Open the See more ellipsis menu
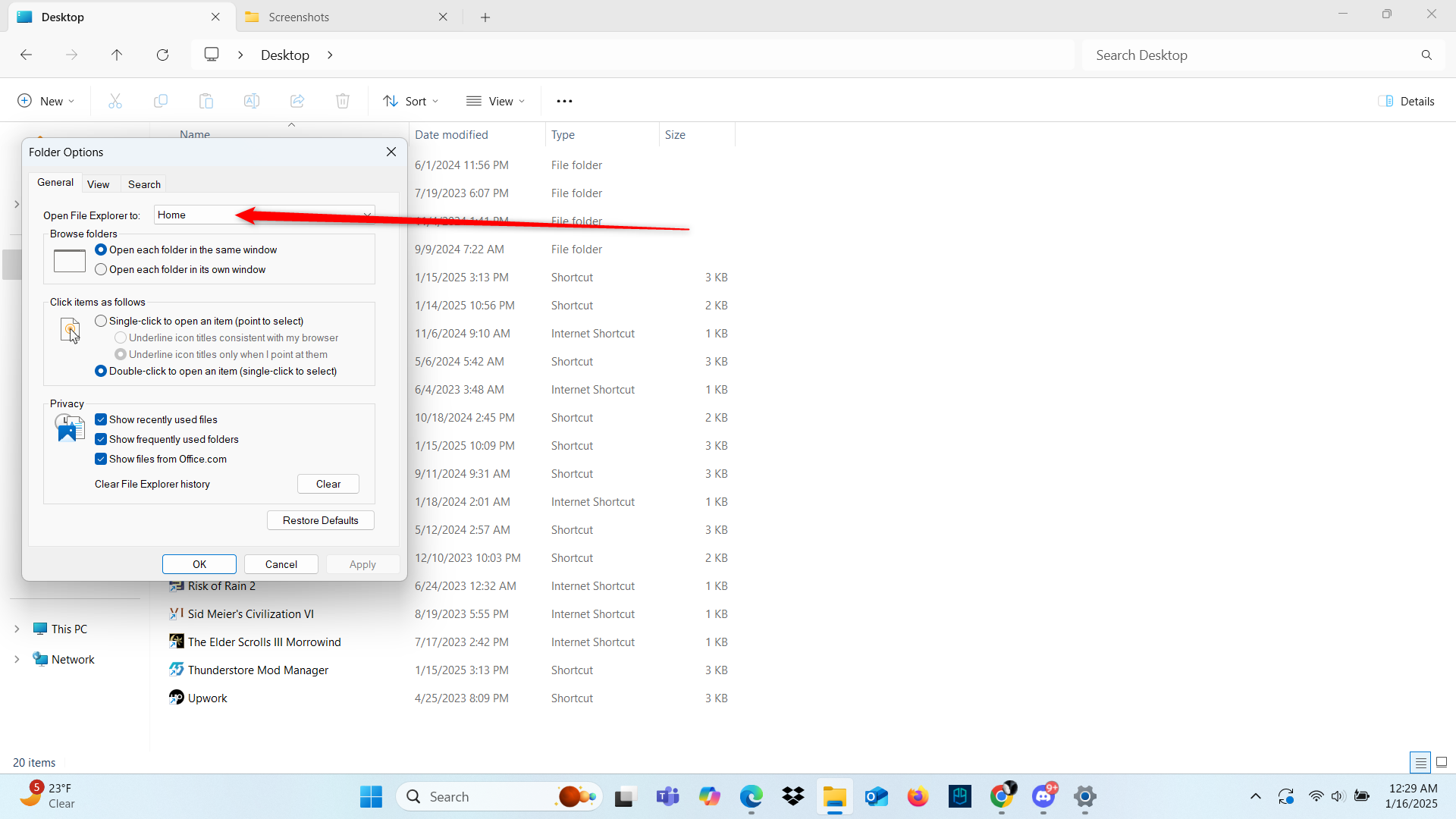Viewport: 1456px width, 819px height. tap(565, 101)
